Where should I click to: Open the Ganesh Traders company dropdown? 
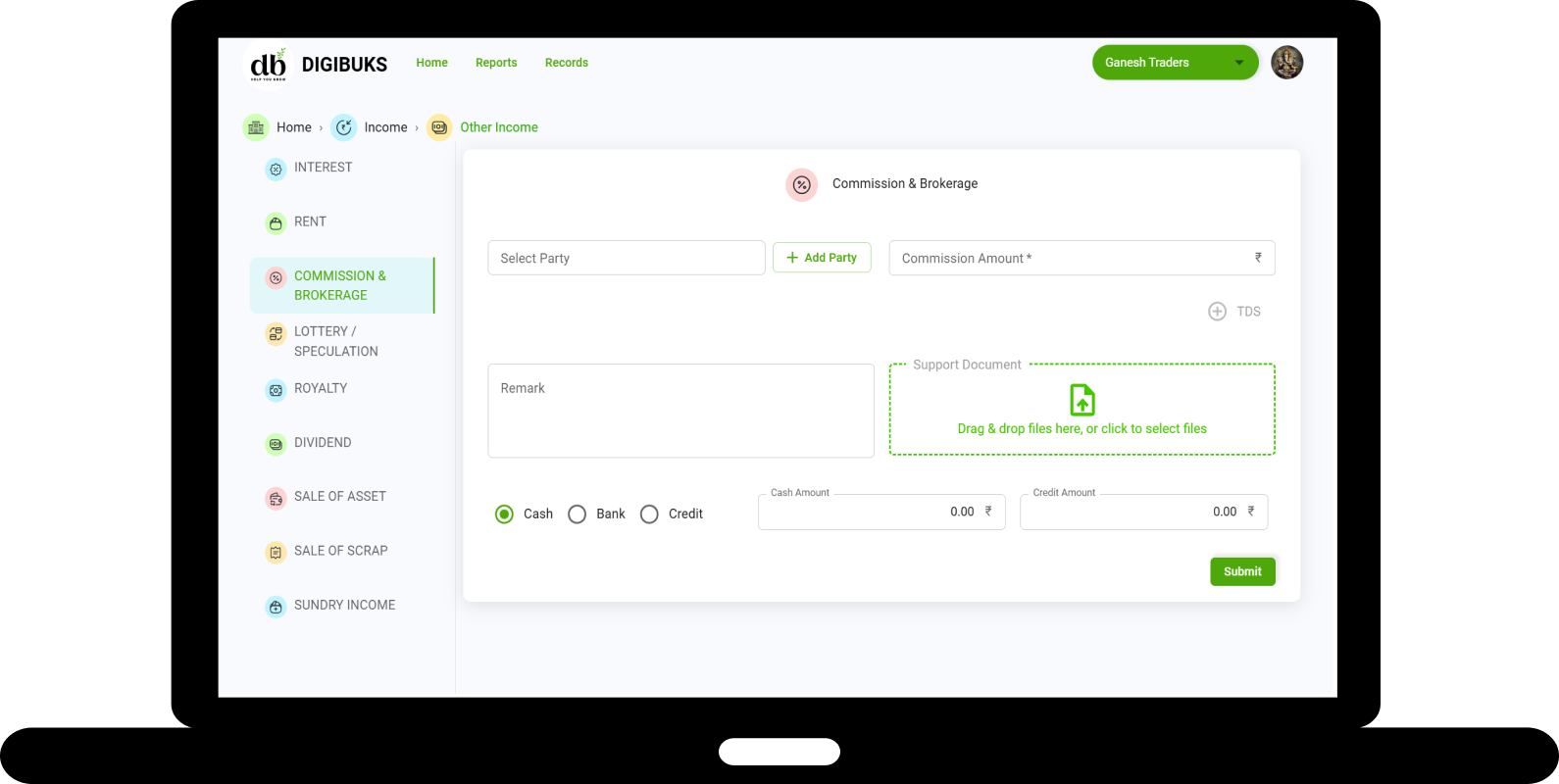tap(1176, 63)
